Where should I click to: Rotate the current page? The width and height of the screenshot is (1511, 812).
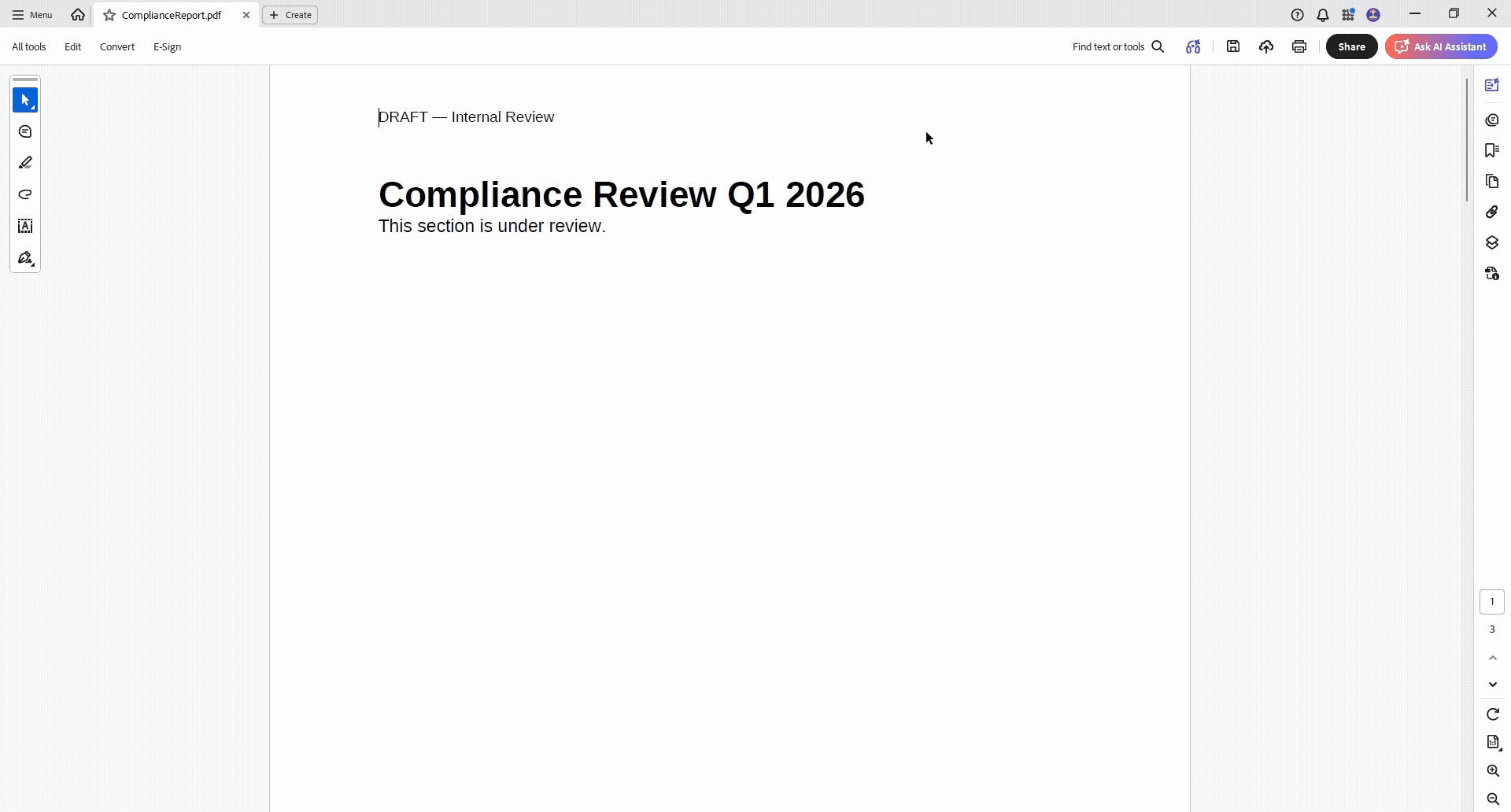[x=1492, y=714]
